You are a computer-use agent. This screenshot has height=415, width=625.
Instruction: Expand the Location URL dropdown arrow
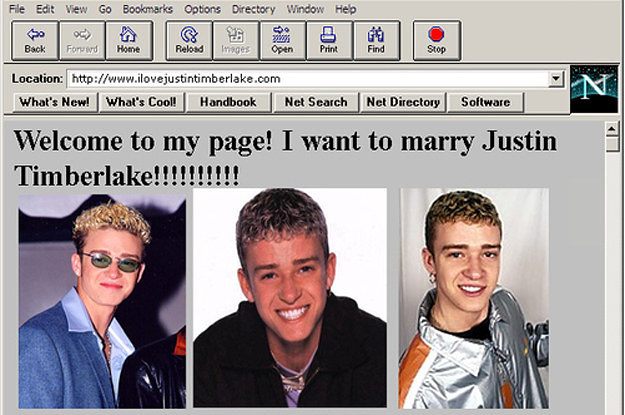click(557, 79)
